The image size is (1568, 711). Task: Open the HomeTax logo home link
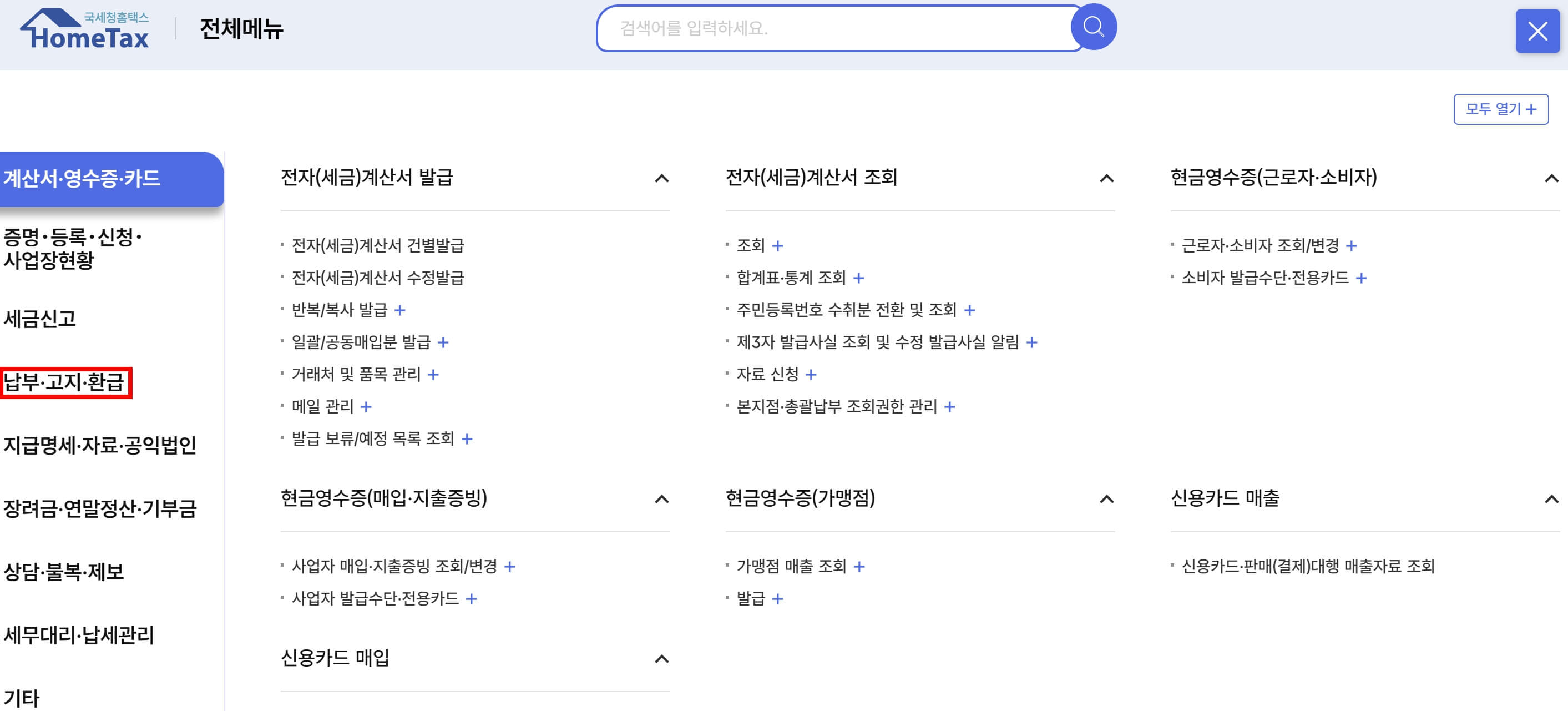(x=84, y=29)
